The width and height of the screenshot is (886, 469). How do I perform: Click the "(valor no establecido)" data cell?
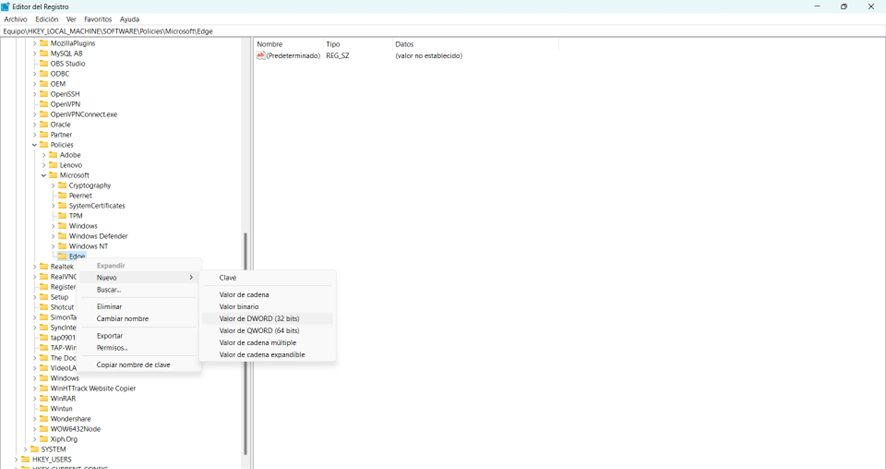[429, 55]
